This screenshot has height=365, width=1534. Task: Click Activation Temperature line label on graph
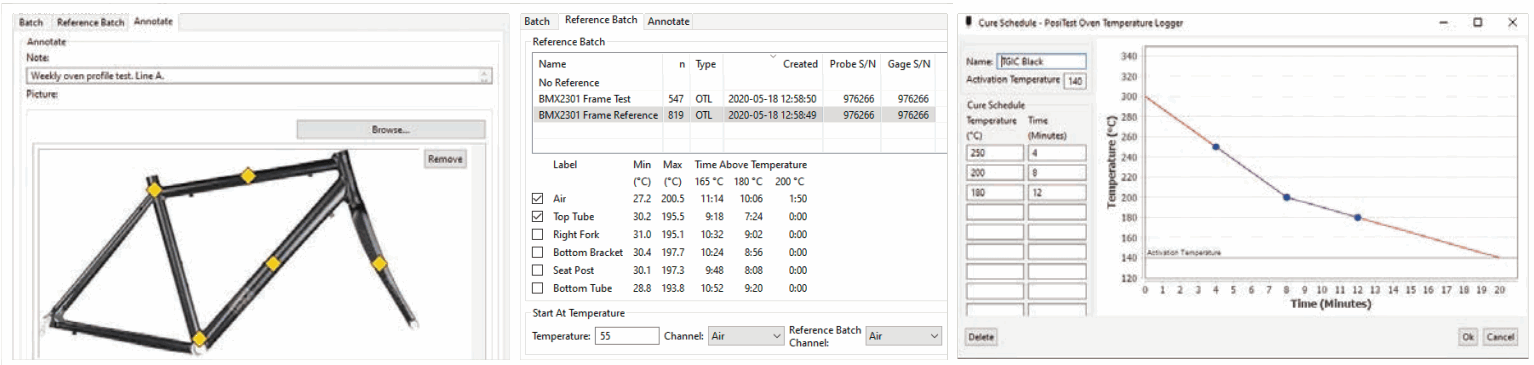1183,253
